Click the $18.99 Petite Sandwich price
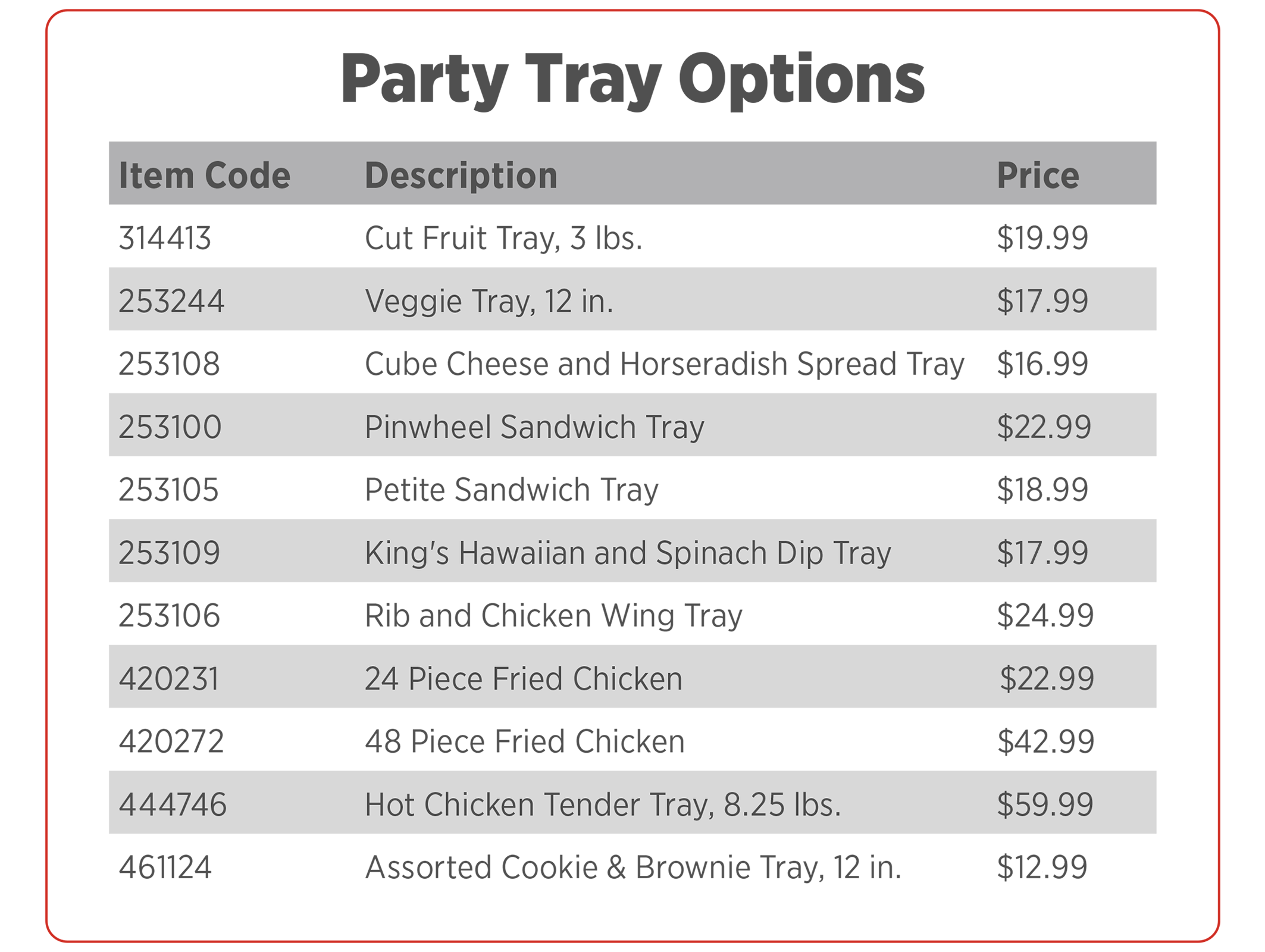Viewport: 1265px width, 952px height. click(x=1042, y=490)
